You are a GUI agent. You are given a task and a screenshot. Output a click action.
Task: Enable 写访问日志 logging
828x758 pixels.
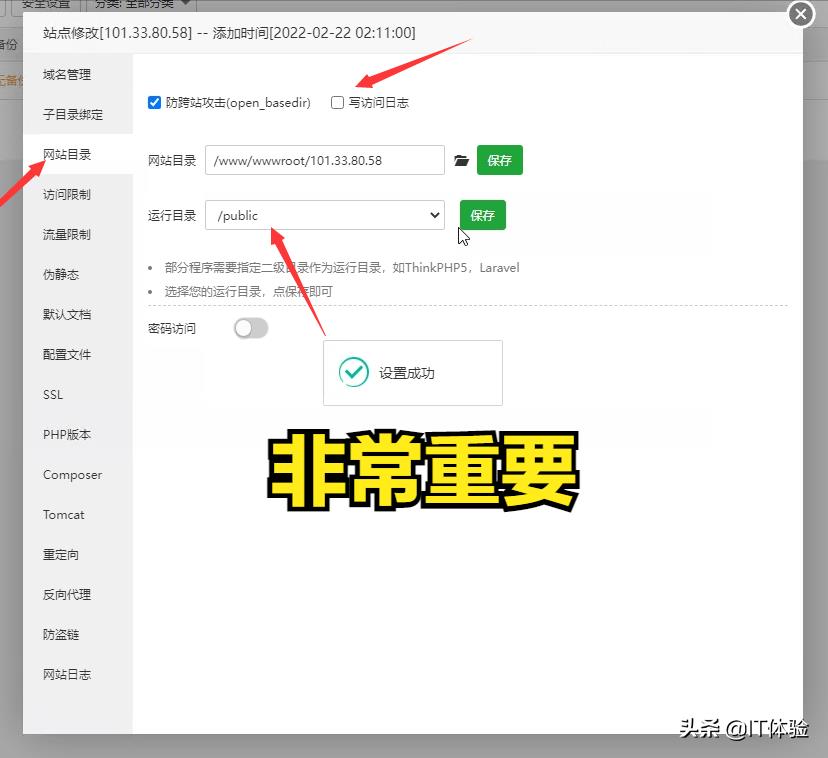336,101
